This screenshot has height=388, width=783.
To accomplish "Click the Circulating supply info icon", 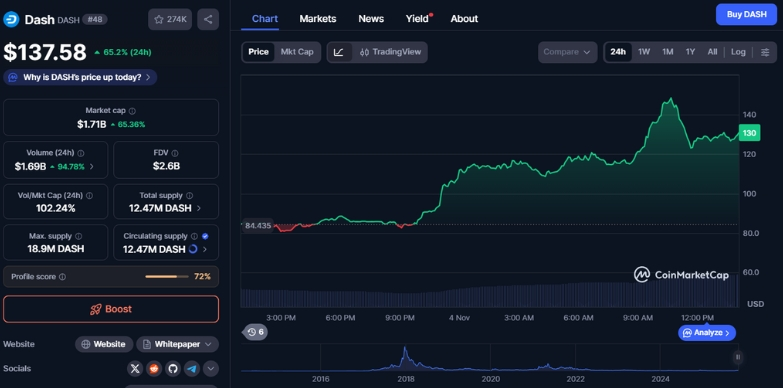I will [x=194, y=236].
